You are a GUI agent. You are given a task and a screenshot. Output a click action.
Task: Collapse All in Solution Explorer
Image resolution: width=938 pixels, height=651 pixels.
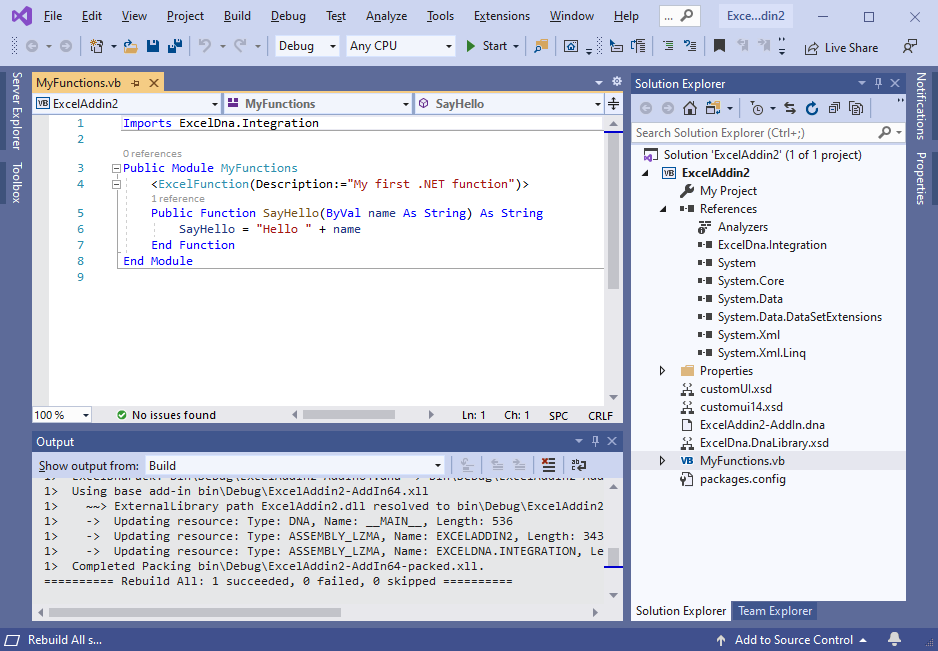834,108
